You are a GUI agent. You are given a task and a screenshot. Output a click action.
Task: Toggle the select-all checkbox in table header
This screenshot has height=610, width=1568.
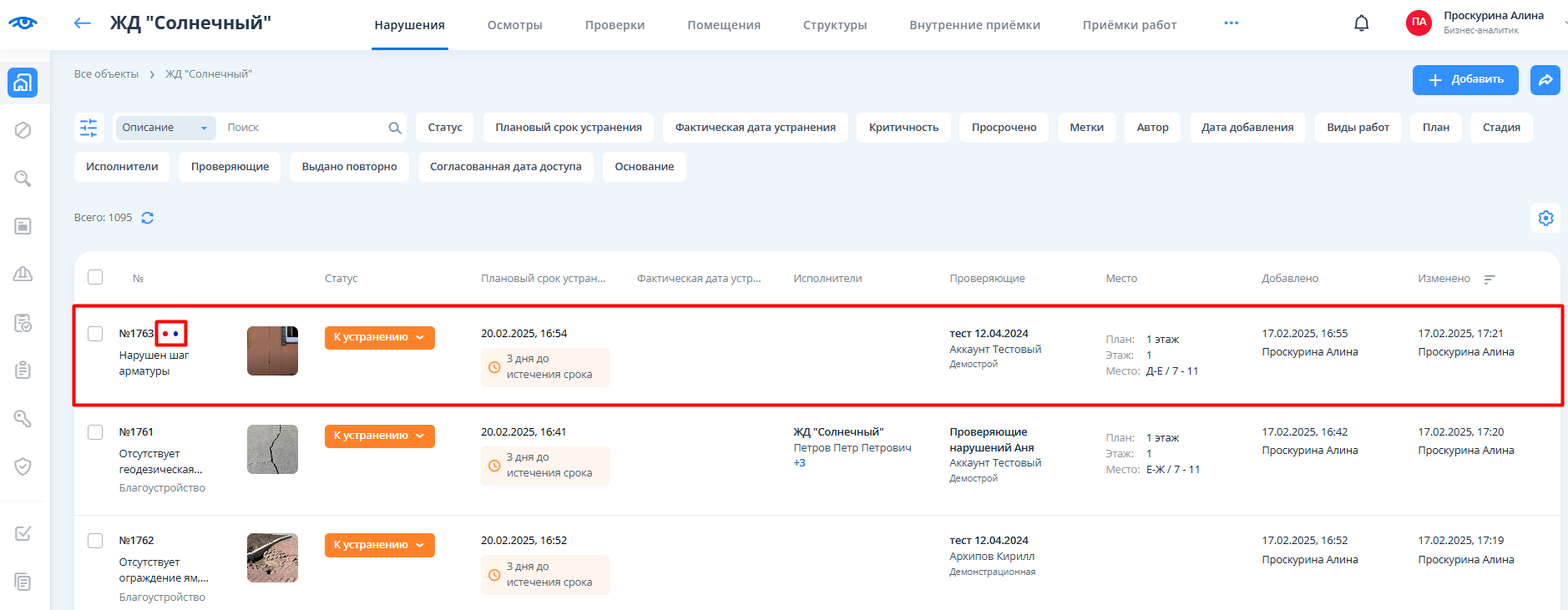[x=95, y=277]
